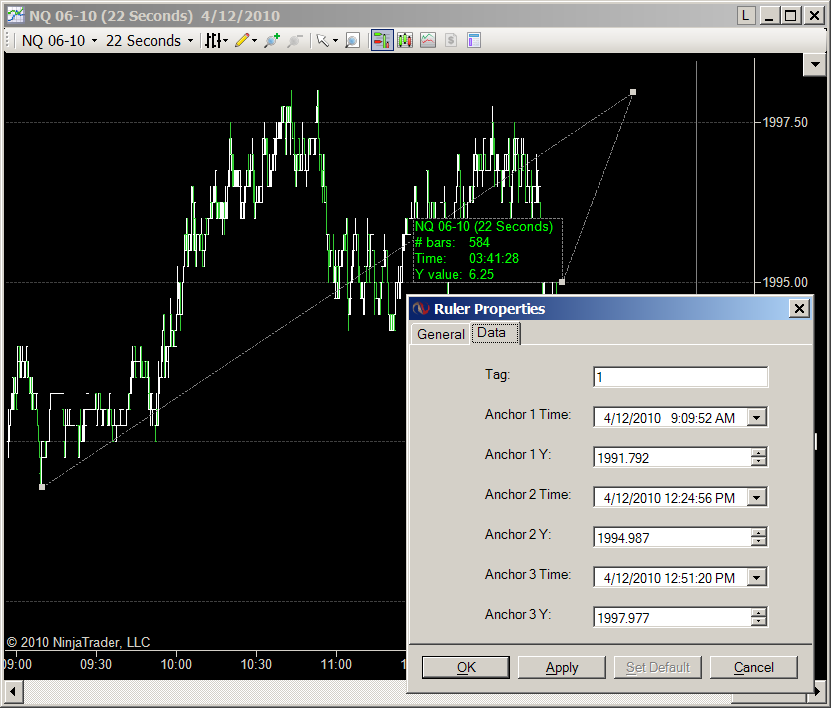The height and width of the screenshot is (708, 831).
Task: Open the Anchor 1 Time date picker
Action: point(757,418)
